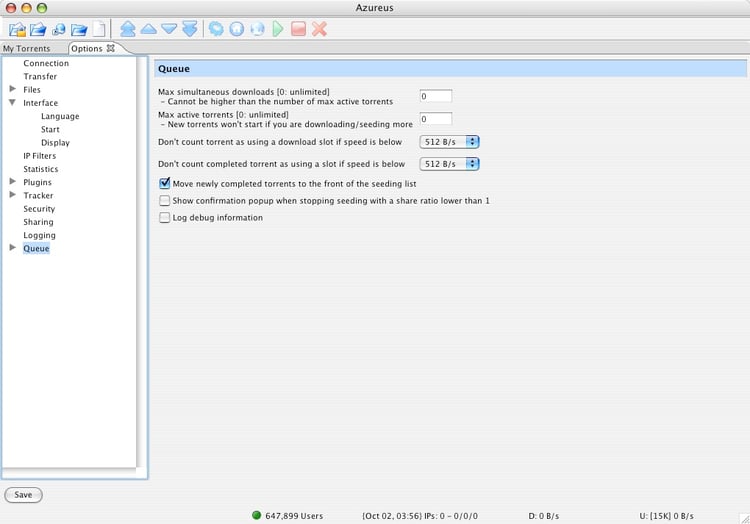Enable confirmation popup when stopping seeding
Screen dimensions: 750x524
(165, 200)
